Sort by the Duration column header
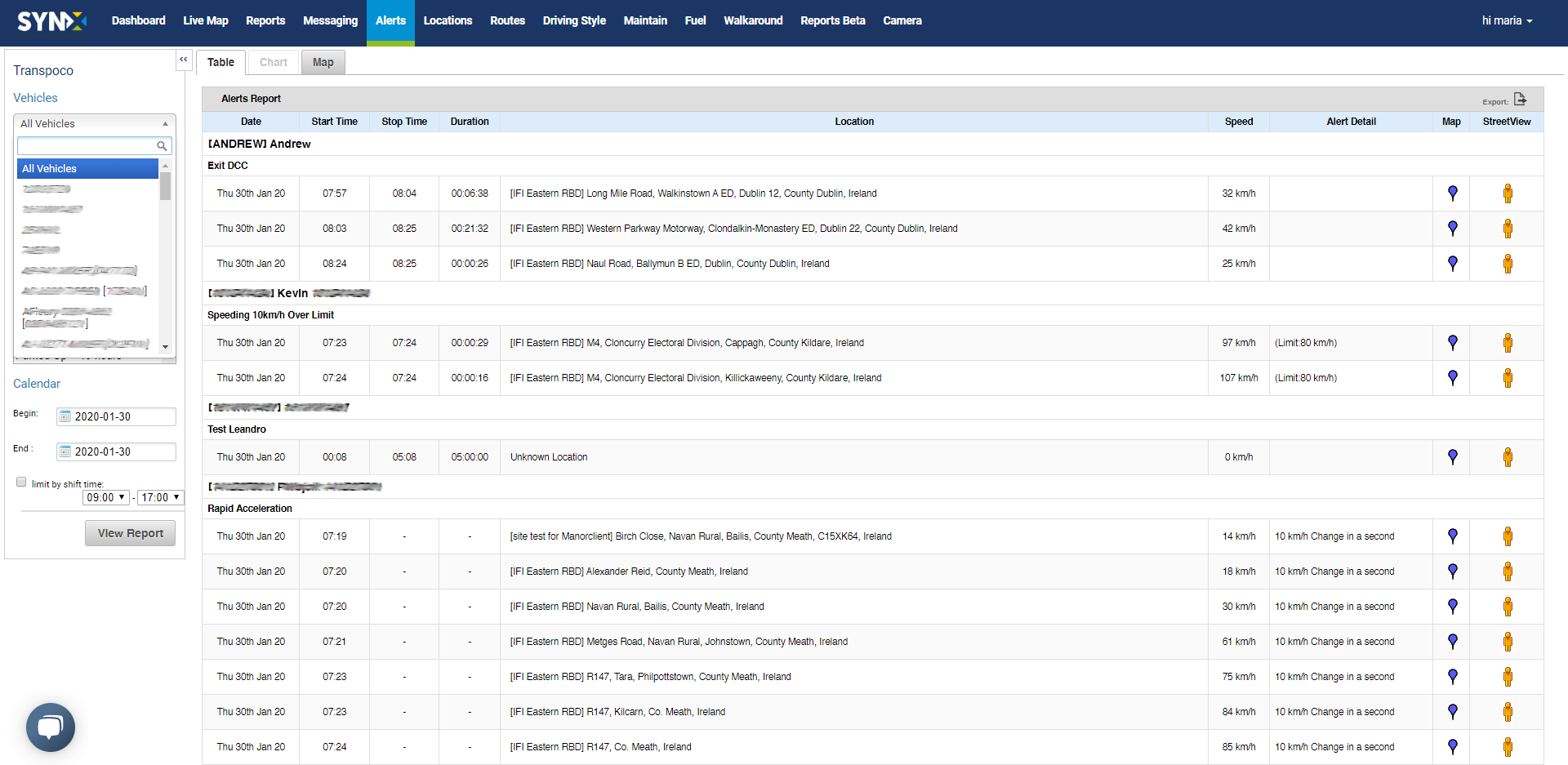 (470, 122)
